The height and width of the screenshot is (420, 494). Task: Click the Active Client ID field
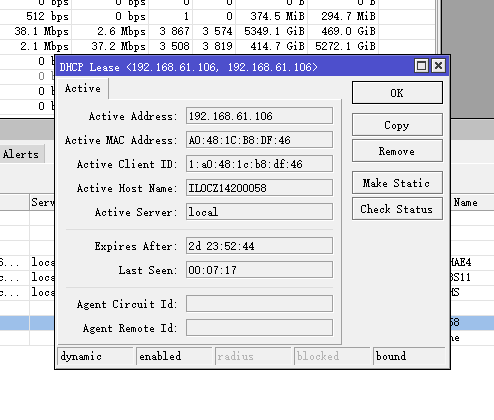pos(259,164)
